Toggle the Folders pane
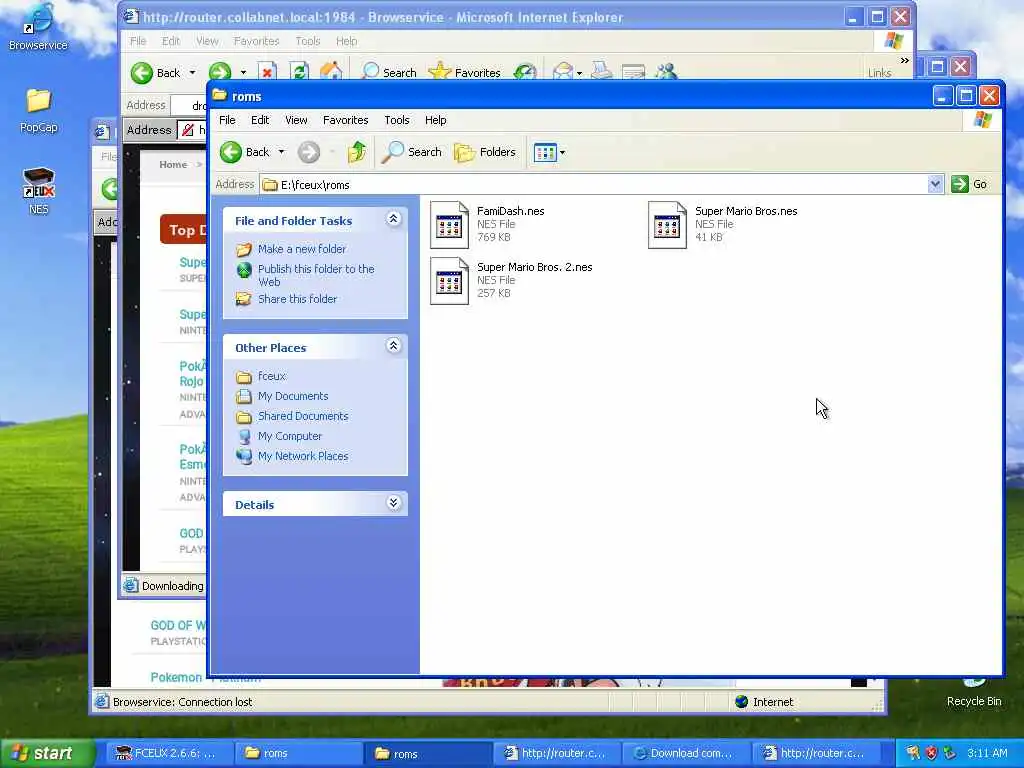 [485, 152]
